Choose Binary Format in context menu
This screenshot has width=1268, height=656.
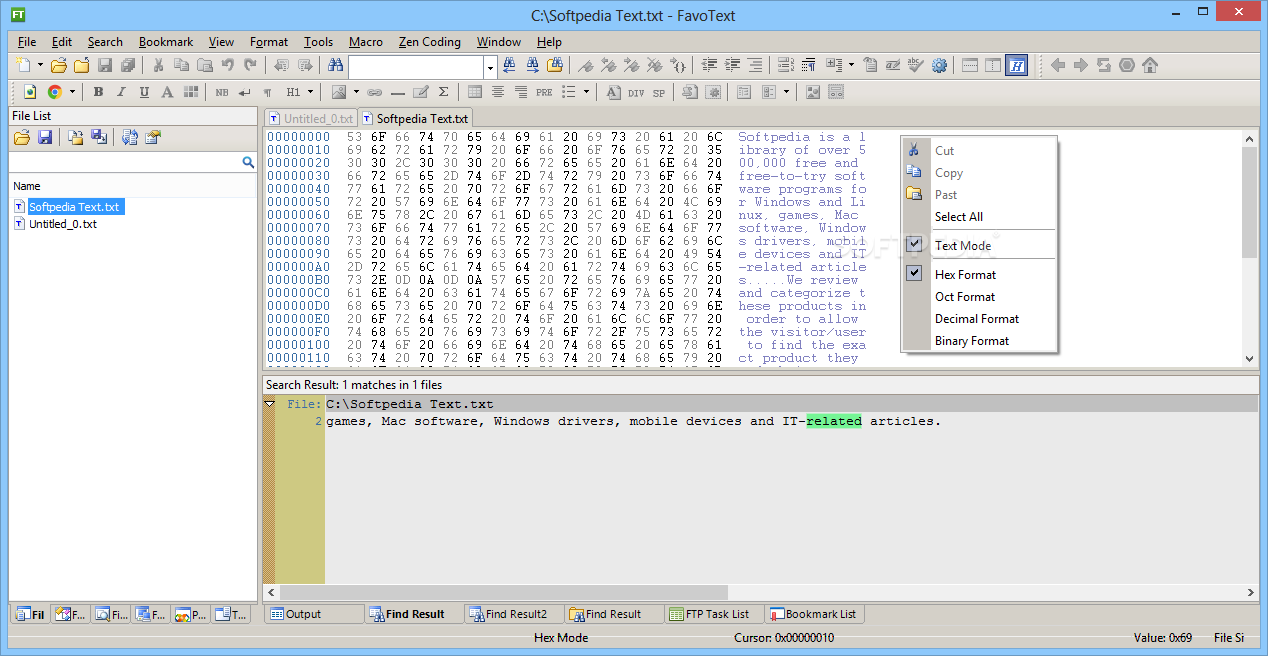click(x=972, y=340)
